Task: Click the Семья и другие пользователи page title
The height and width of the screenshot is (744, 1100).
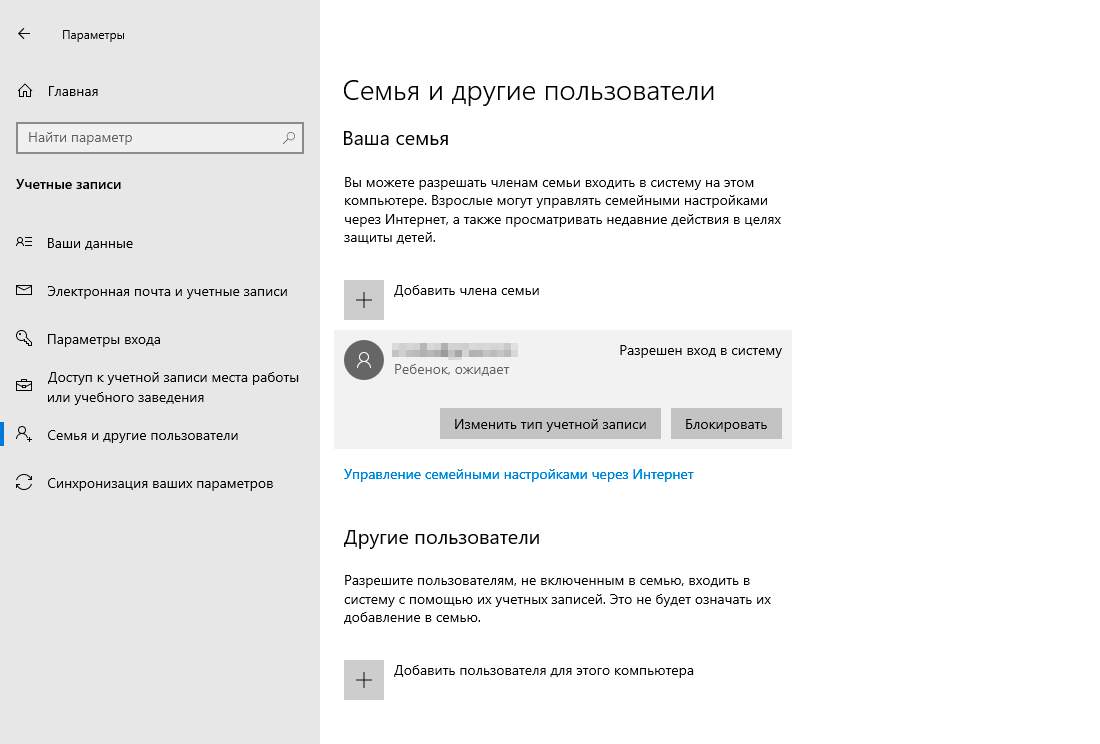Action: tap(529, 91)
